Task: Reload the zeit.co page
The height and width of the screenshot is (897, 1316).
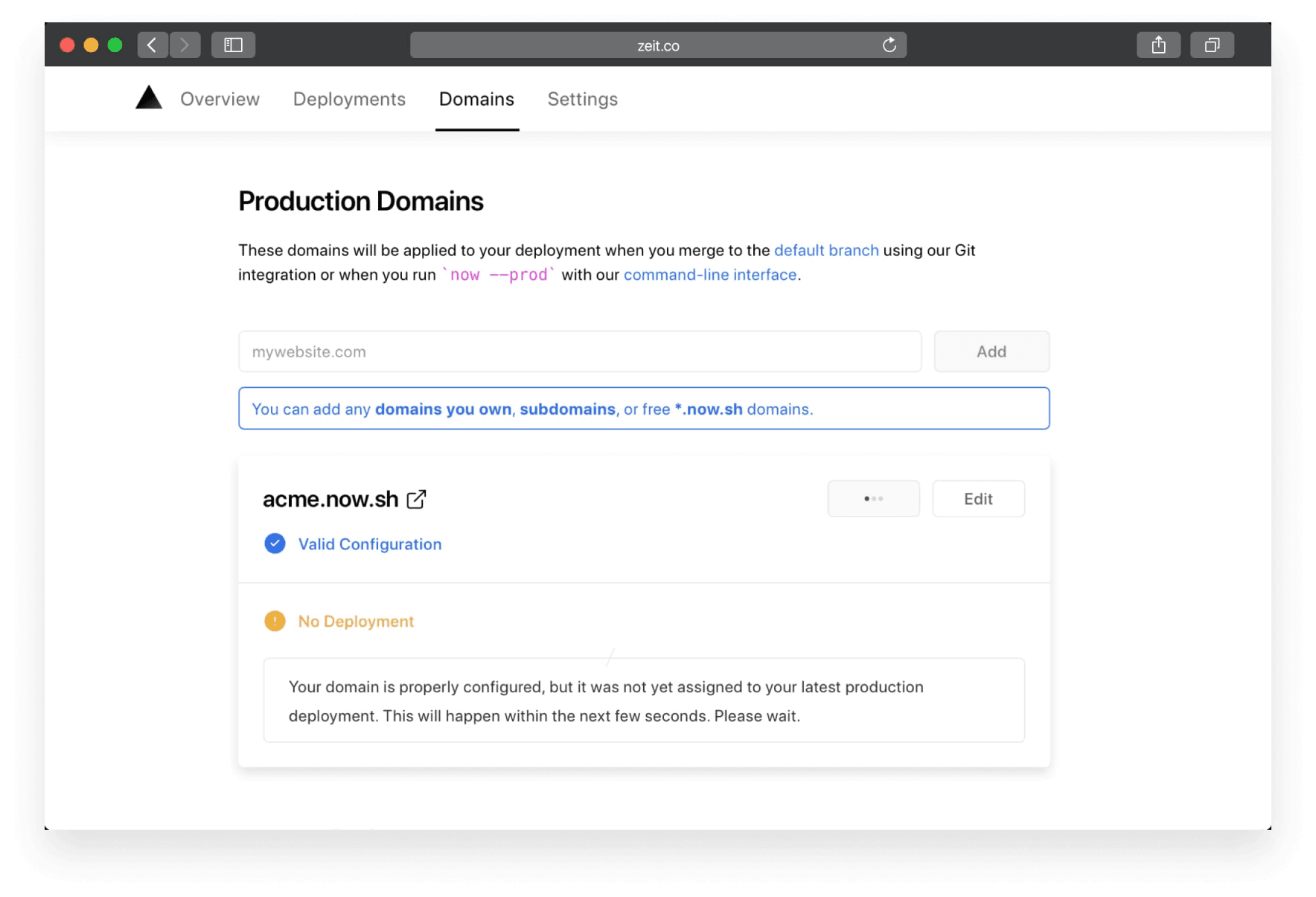Action: coord(889,45)
